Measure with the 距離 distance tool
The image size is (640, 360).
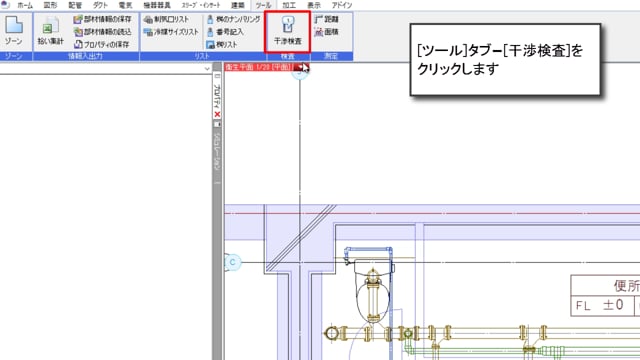[x=327, y=19]
